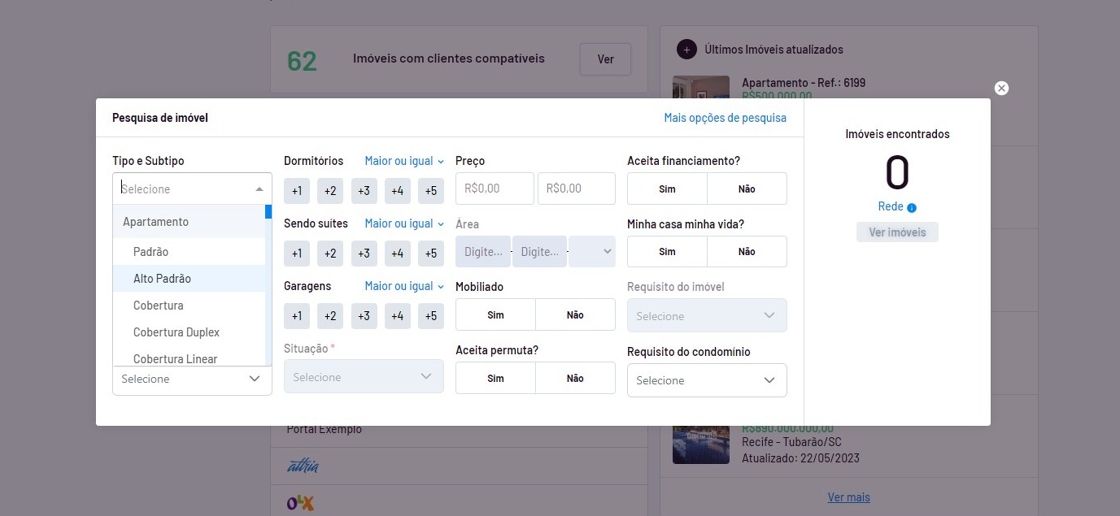Click the minimum Preço input field
Screen dimensions: 1120x516
tap(494, 189)
